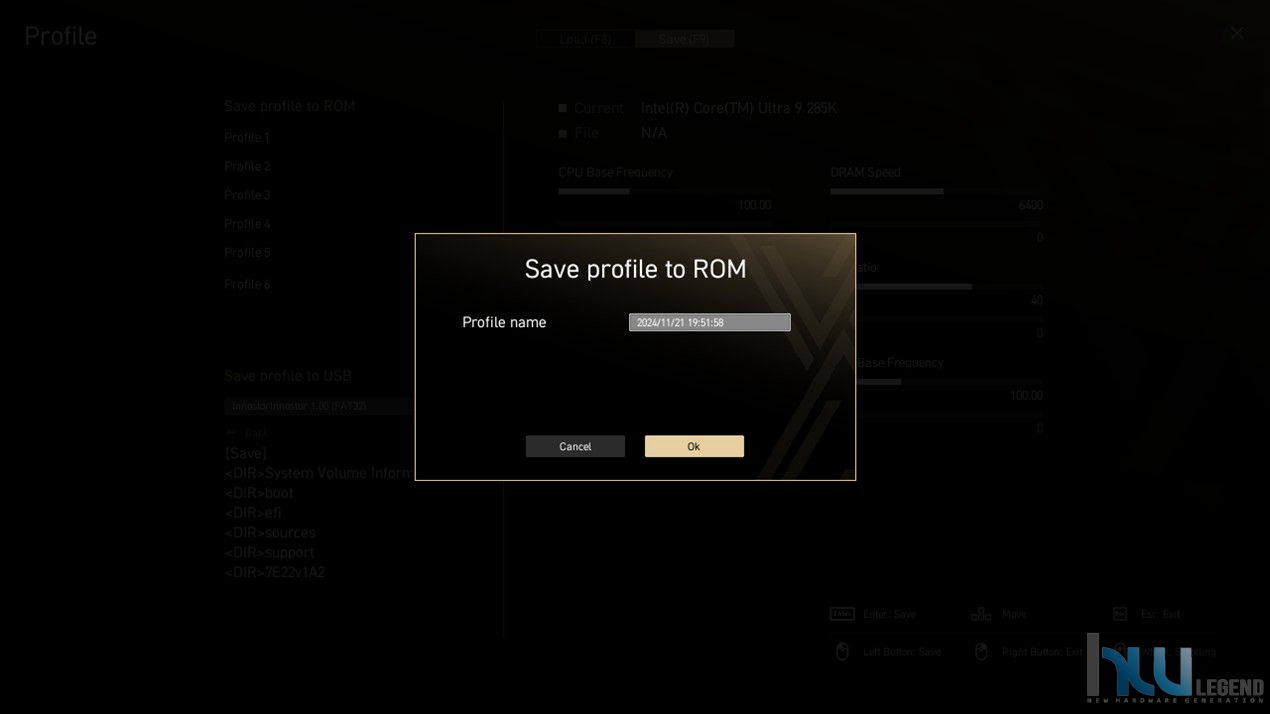
Task: Close the Profile window via X icon
Action: tap(1237, 33)
